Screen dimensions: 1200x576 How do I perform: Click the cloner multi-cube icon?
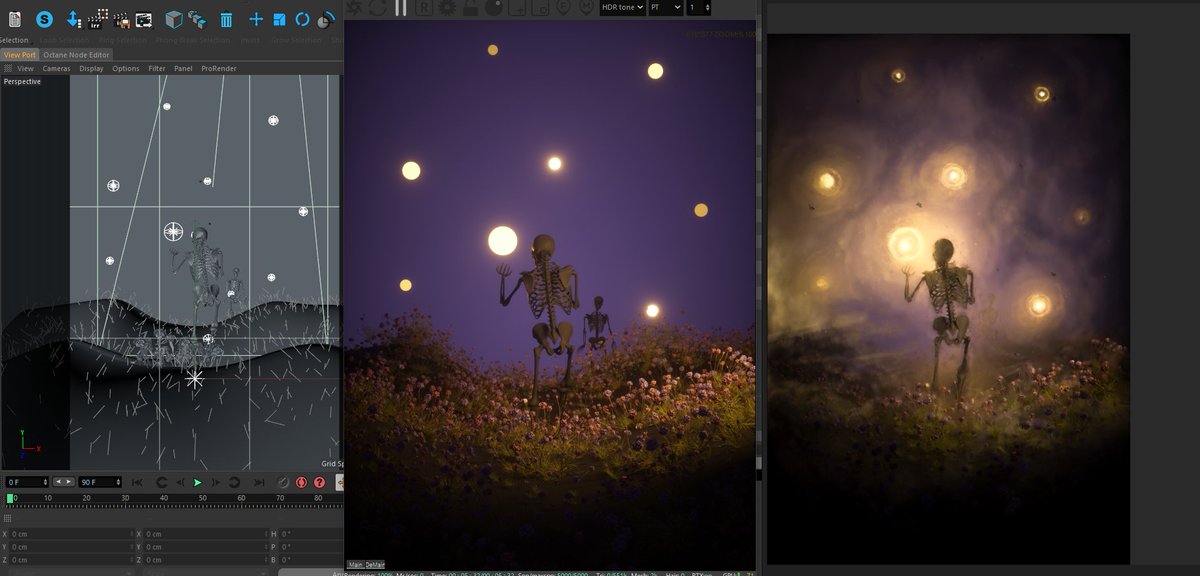(x=197, y=19)
